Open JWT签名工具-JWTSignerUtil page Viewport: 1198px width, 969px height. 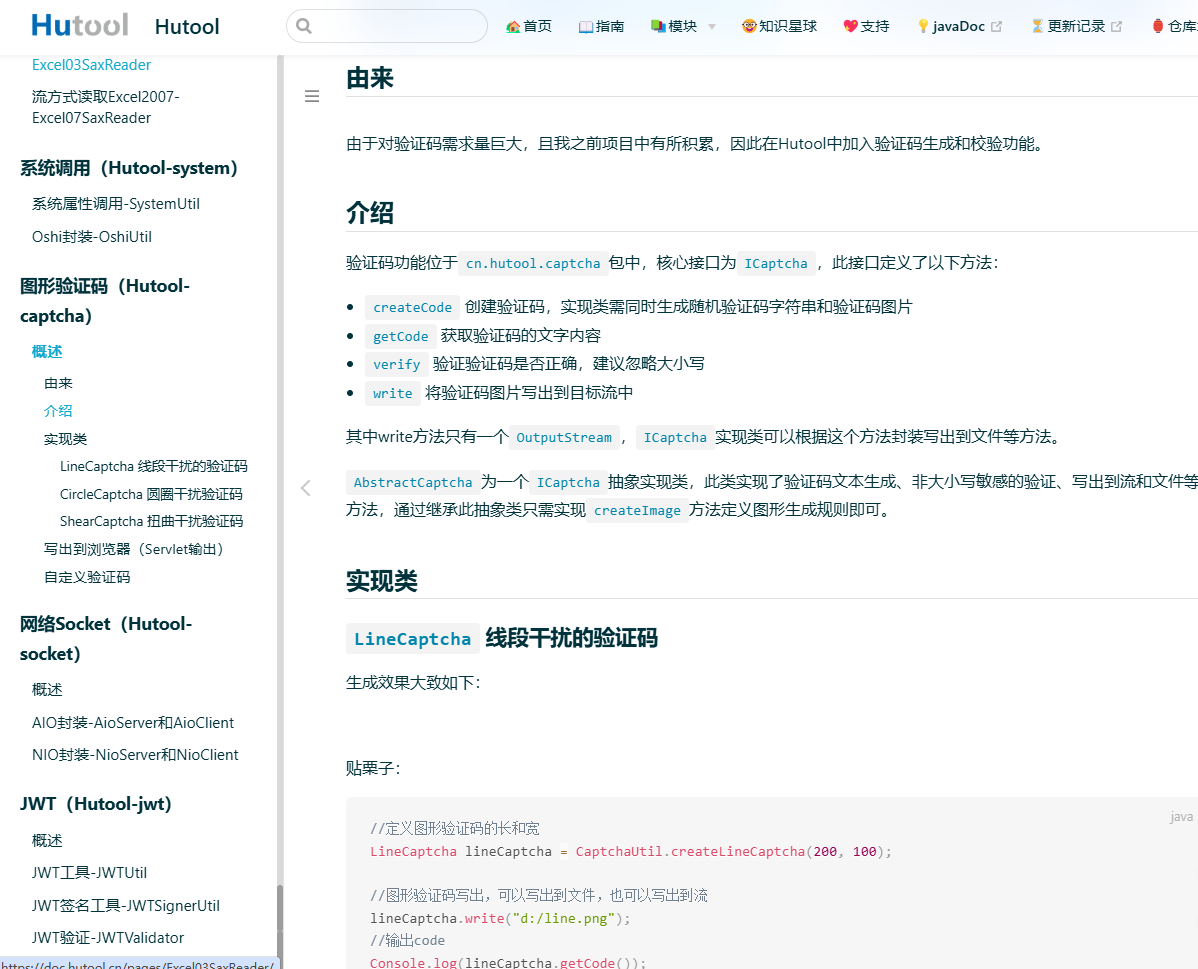[x=125, y=906]
